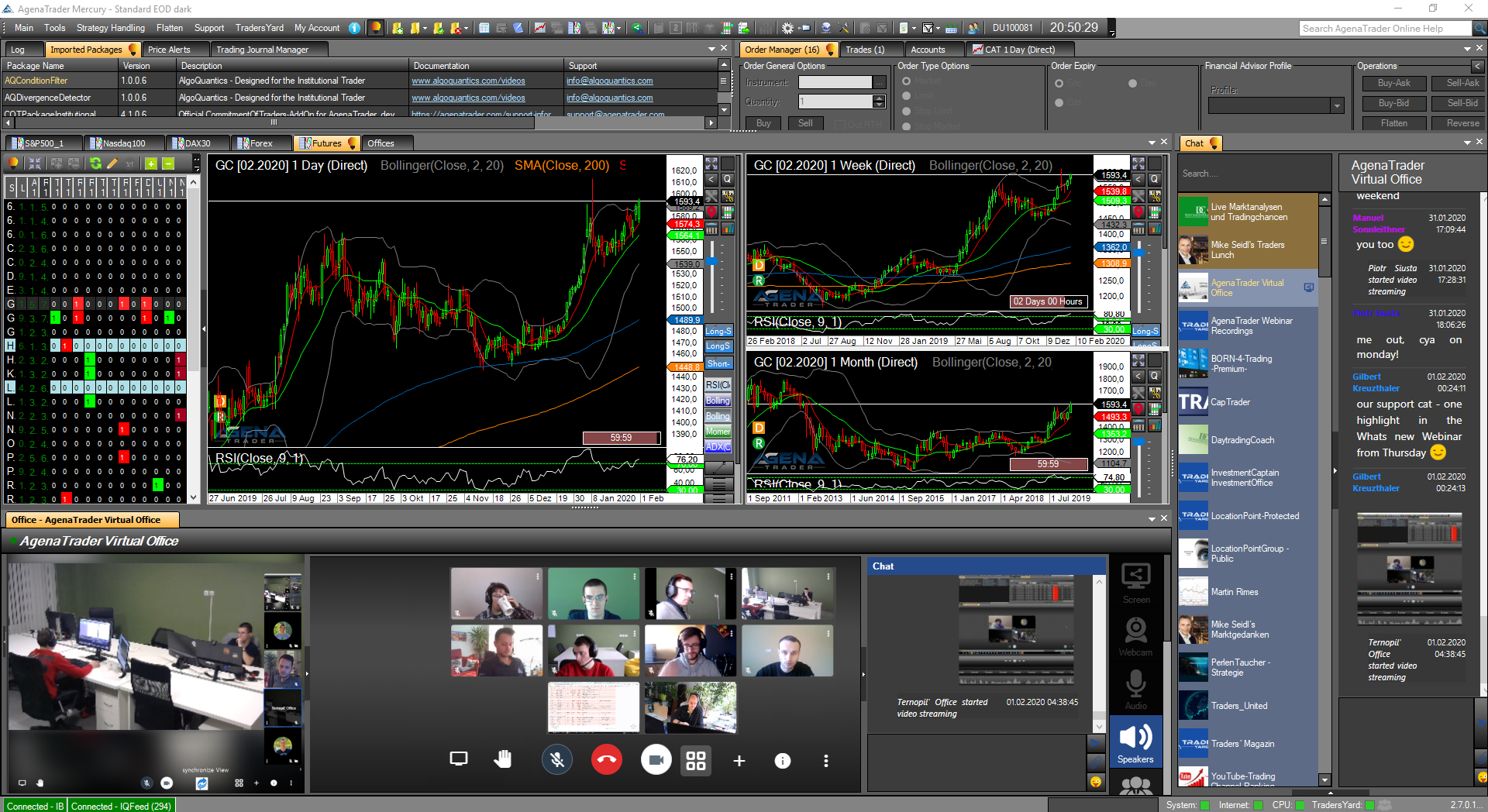Select Gtc order expiry radio

coord(1059,83)
